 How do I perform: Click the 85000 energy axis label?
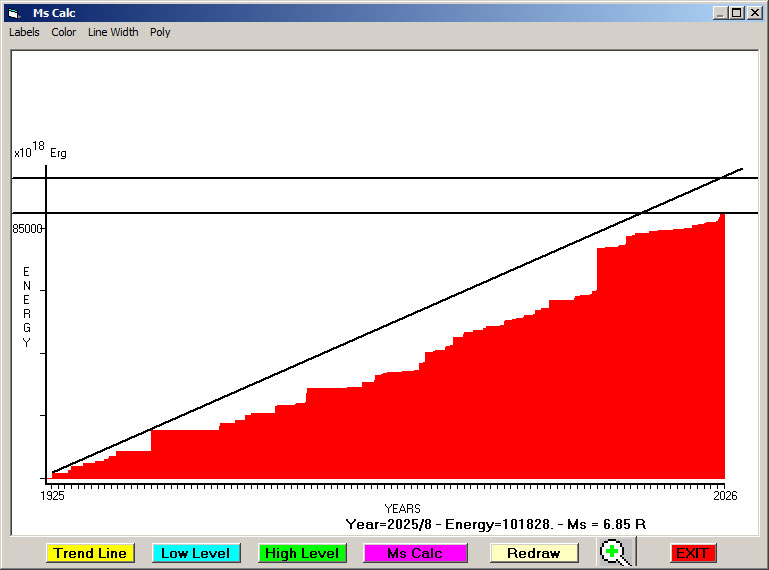coord(27,229)
